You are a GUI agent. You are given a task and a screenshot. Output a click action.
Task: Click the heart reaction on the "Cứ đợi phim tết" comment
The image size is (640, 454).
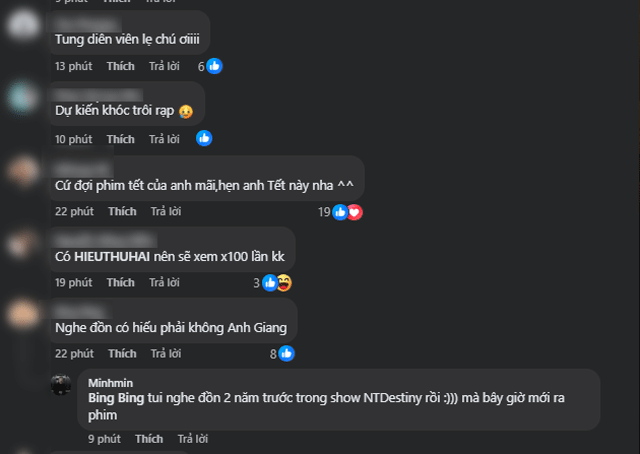pos(354,212)
